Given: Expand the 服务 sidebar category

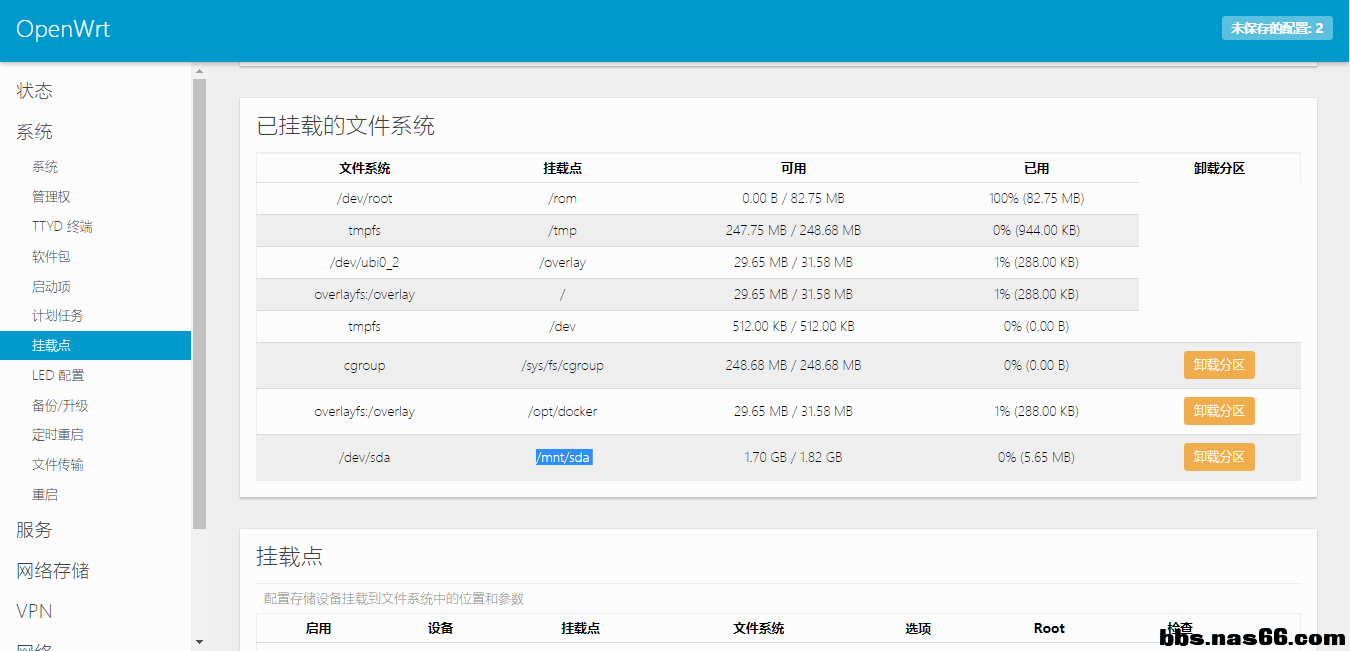Looking at the screenshot, I should coord(34,530).
